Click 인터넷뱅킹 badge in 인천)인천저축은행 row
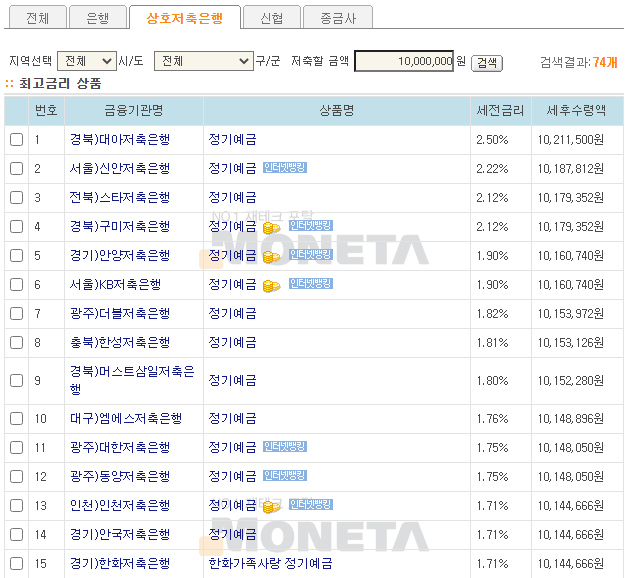 tap(311, 504)
